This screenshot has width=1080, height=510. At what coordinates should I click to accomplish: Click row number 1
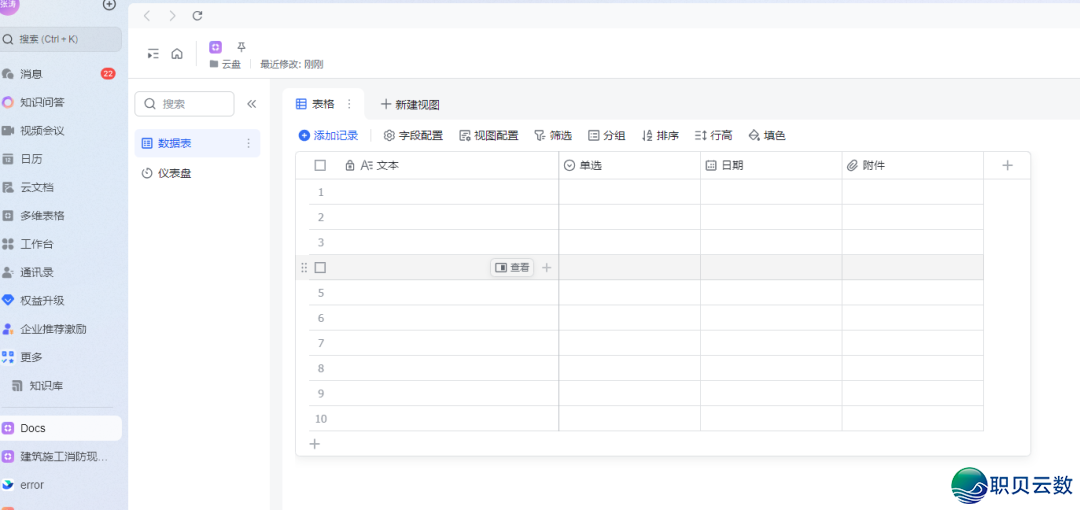pos(320,192)
